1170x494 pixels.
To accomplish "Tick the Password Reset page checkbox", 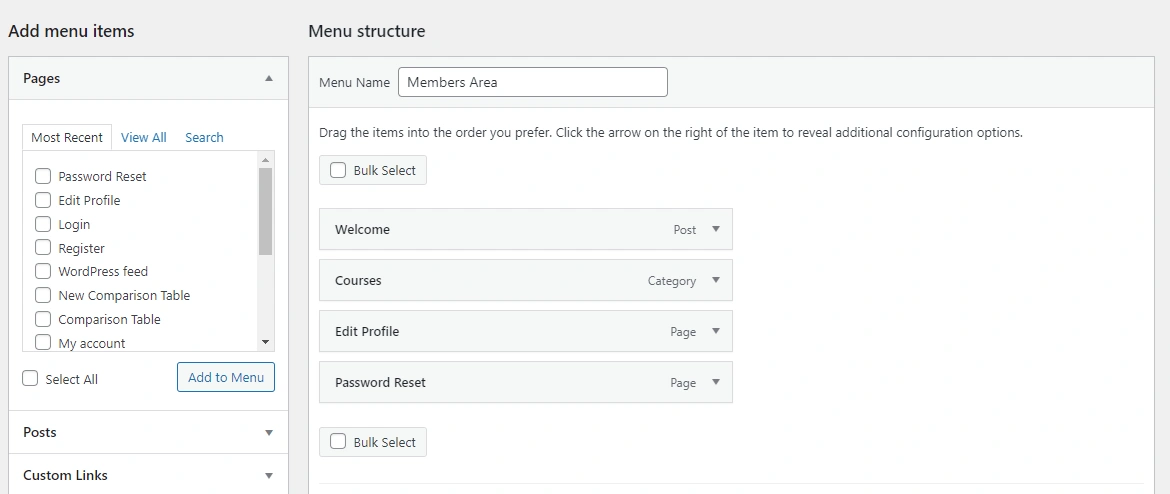I will tap(43, 176).
